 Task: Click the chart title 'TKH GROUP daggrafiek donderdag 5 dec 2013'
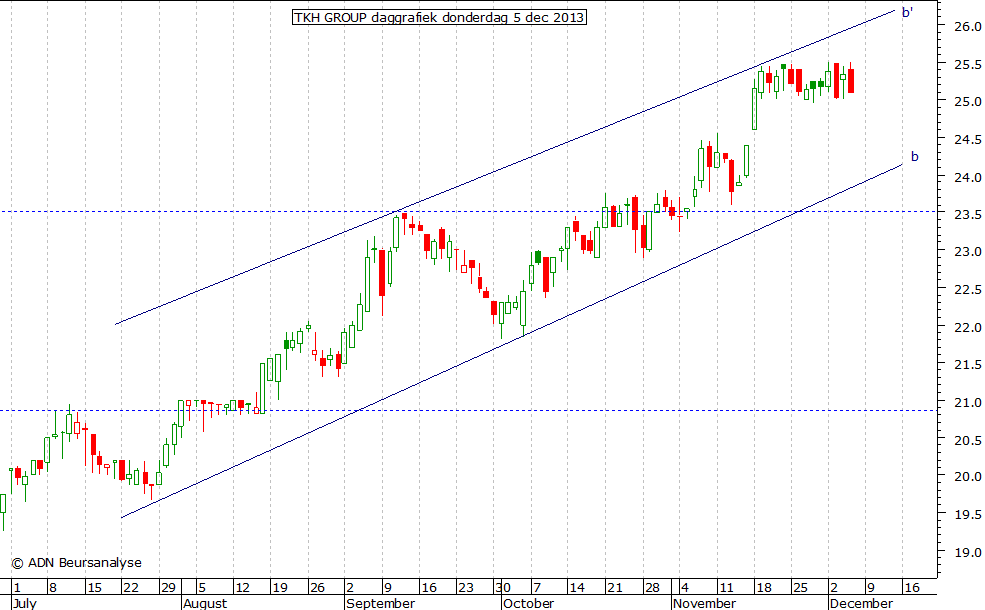439,17
